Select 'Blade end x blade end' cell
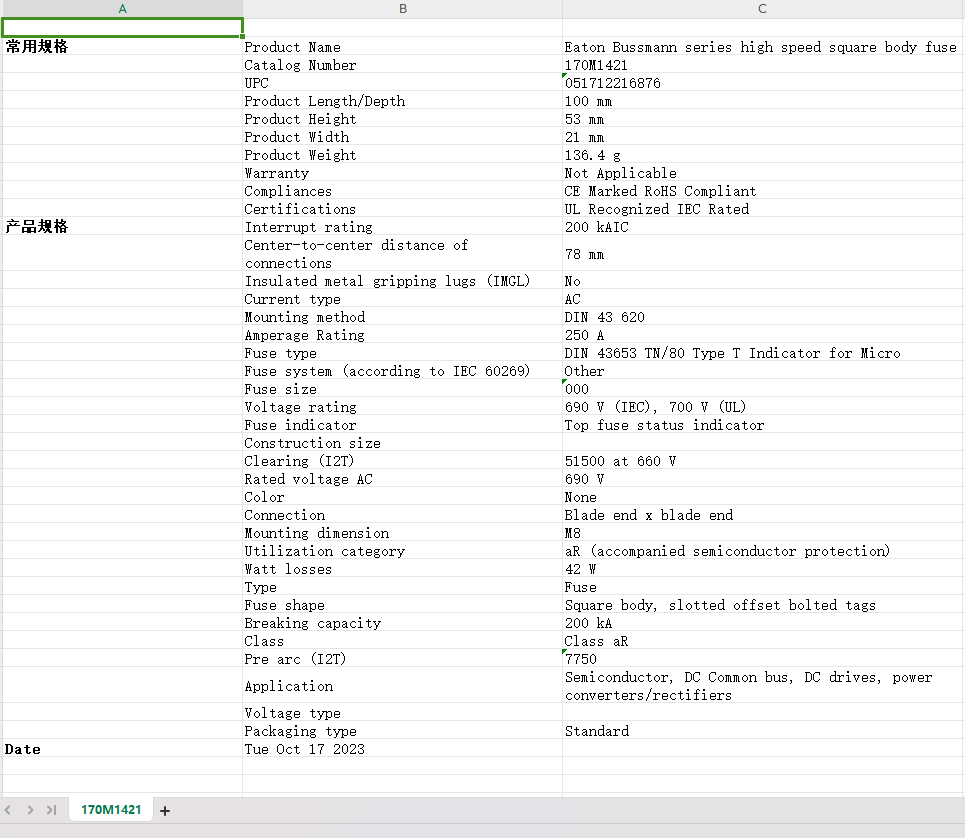The height and width of the screenshot is (838, 965). pyautogui.click(x=763, y=515)
